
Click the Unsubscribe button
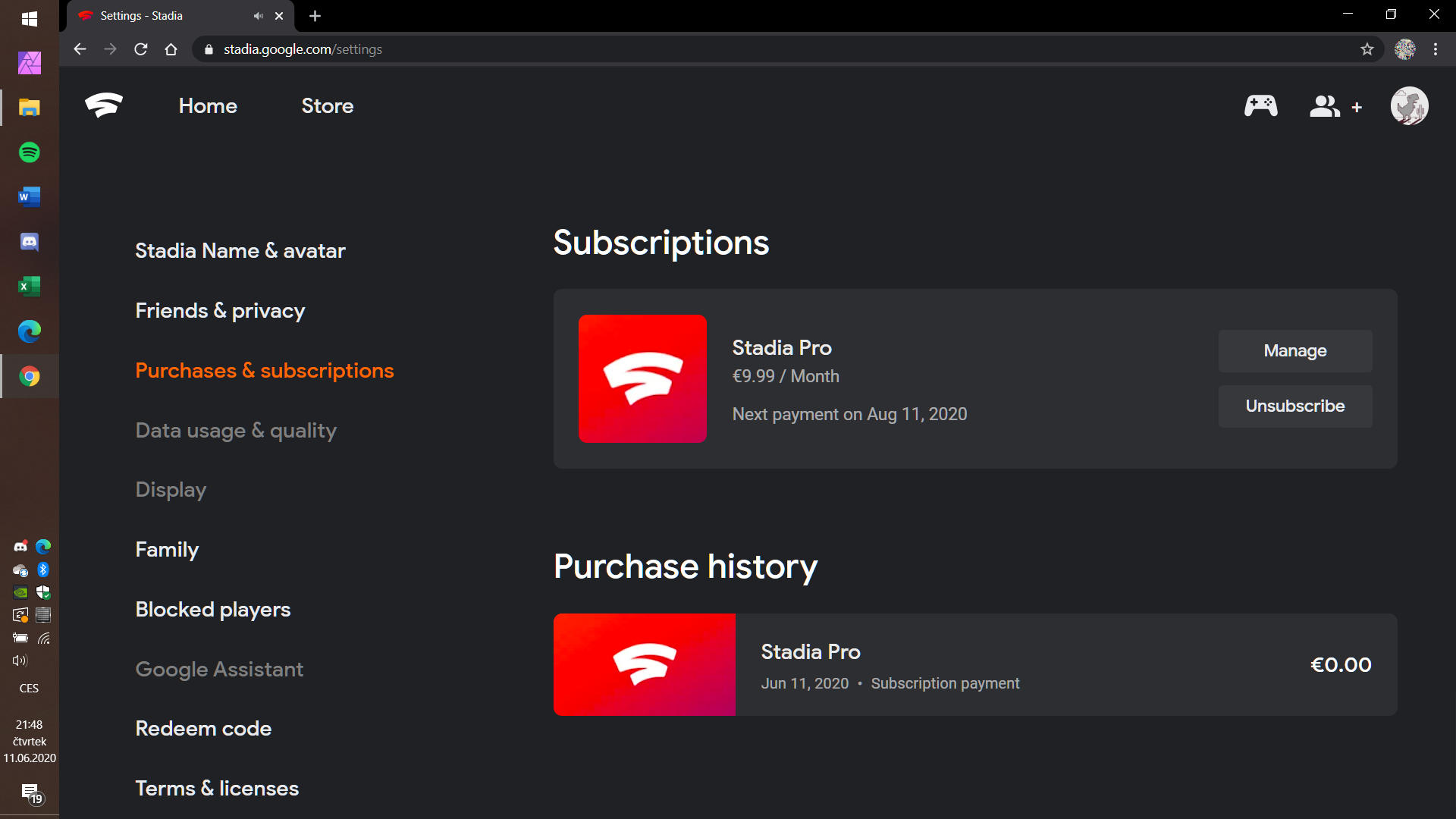click(1294, 406)
